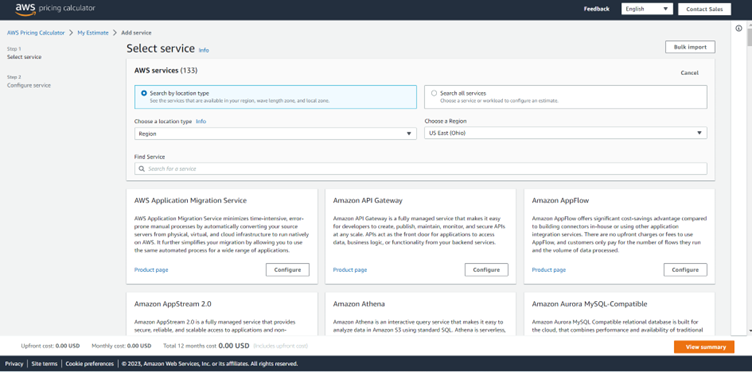
Task: Click Configure for Amazon API Gateway
Action: pos(486,270)
